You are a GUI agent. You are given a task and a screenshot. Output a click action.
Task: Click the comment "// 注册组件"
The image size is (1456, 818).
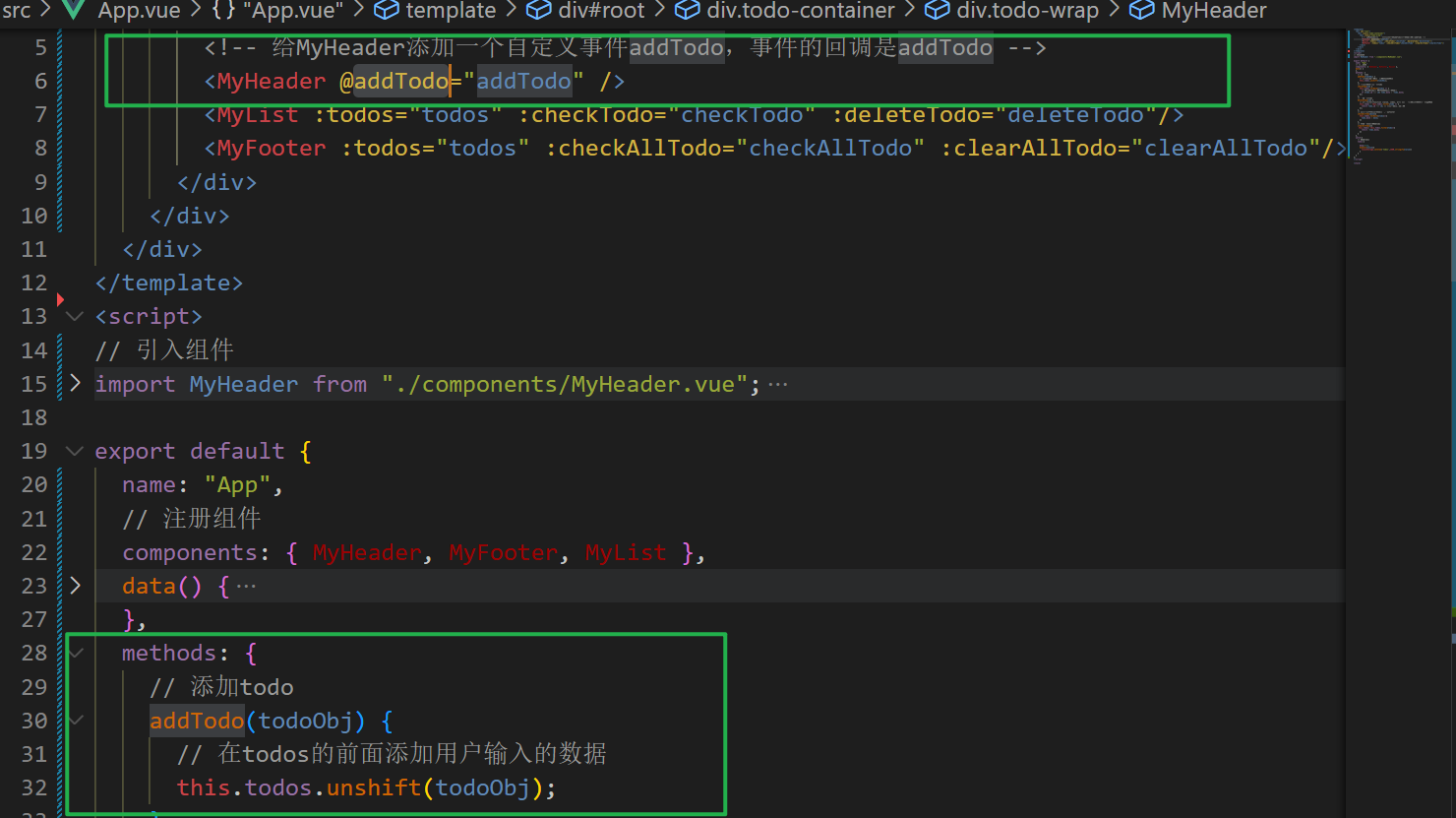[x=192, y=518]
